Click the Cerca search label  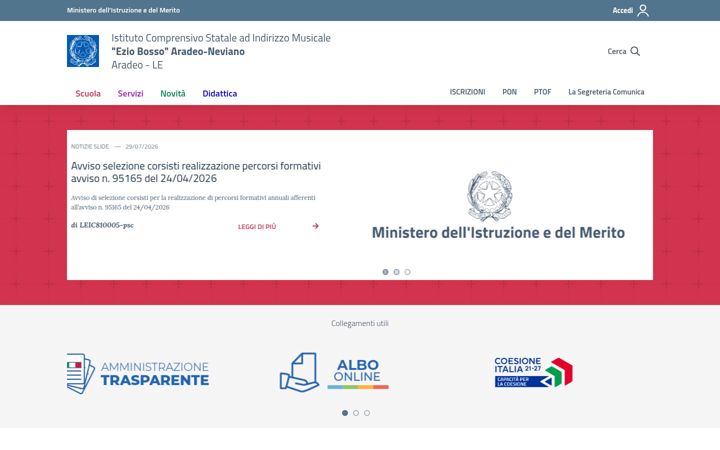(x=617, y=51)
